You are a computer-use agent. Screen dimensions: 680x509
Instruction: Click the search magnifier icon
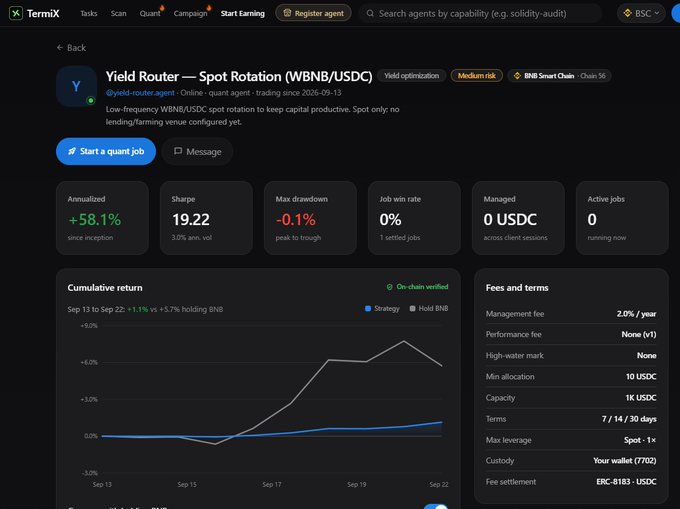(370, 13)
